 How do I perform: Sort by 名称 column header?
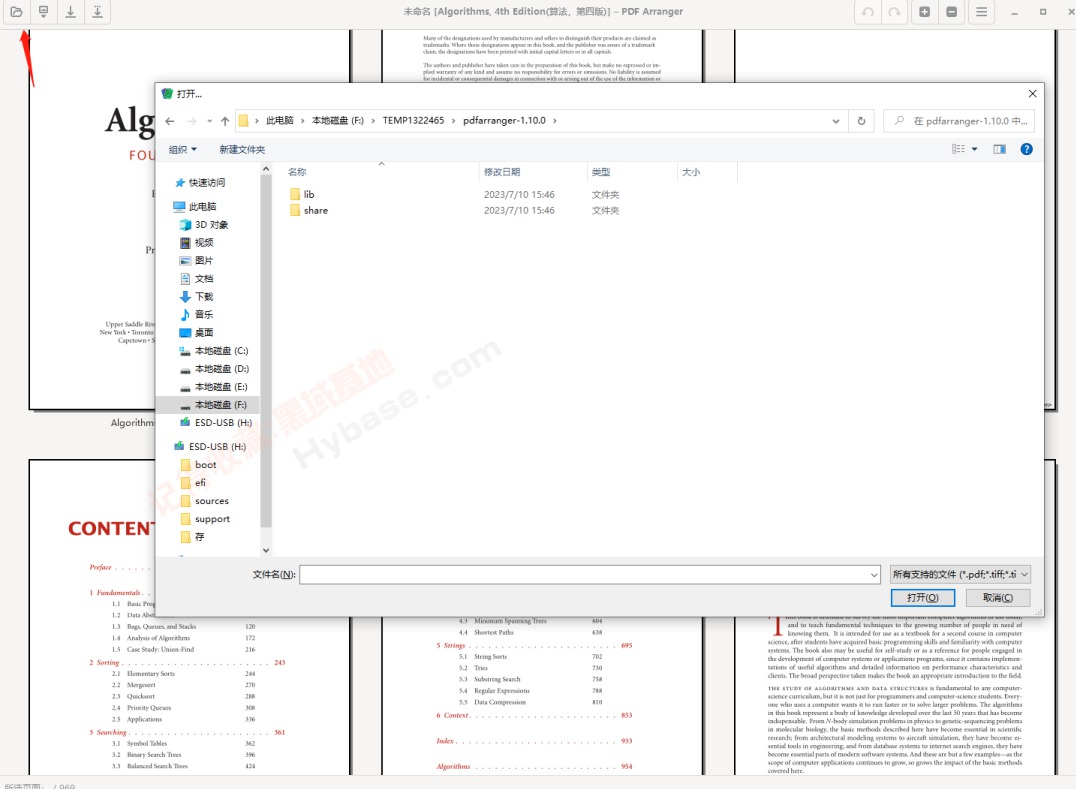tap(297, 172)
